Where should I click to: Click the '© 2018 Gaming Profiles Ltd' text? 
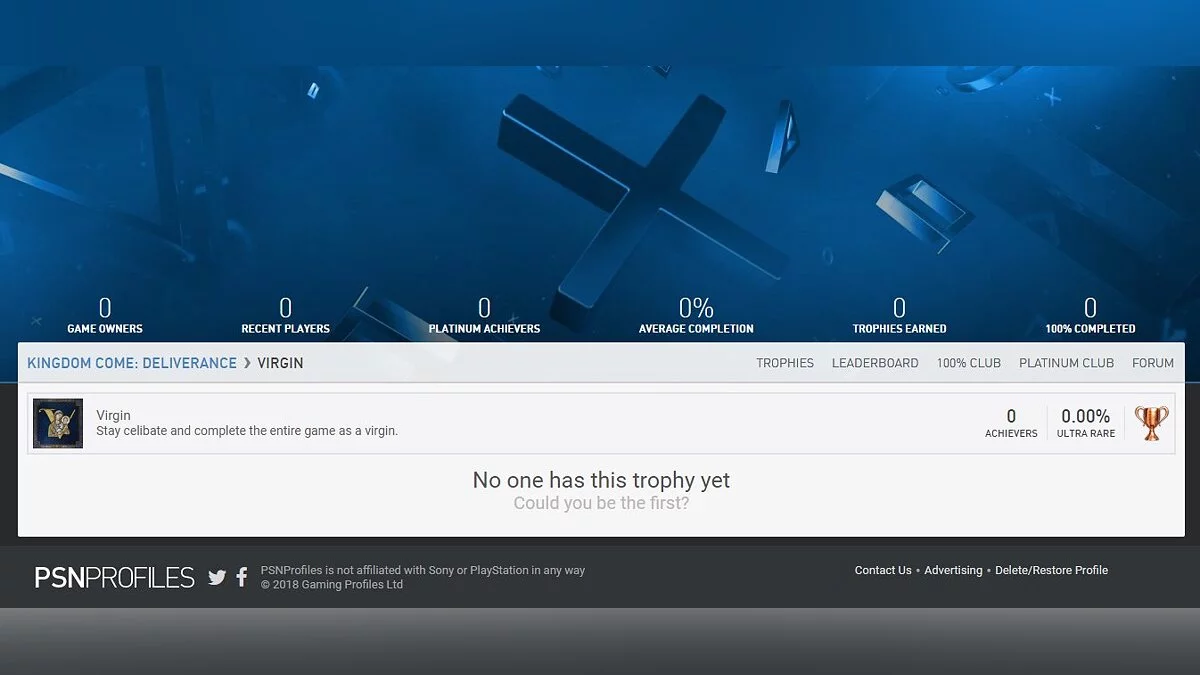[x=332, y=584]
